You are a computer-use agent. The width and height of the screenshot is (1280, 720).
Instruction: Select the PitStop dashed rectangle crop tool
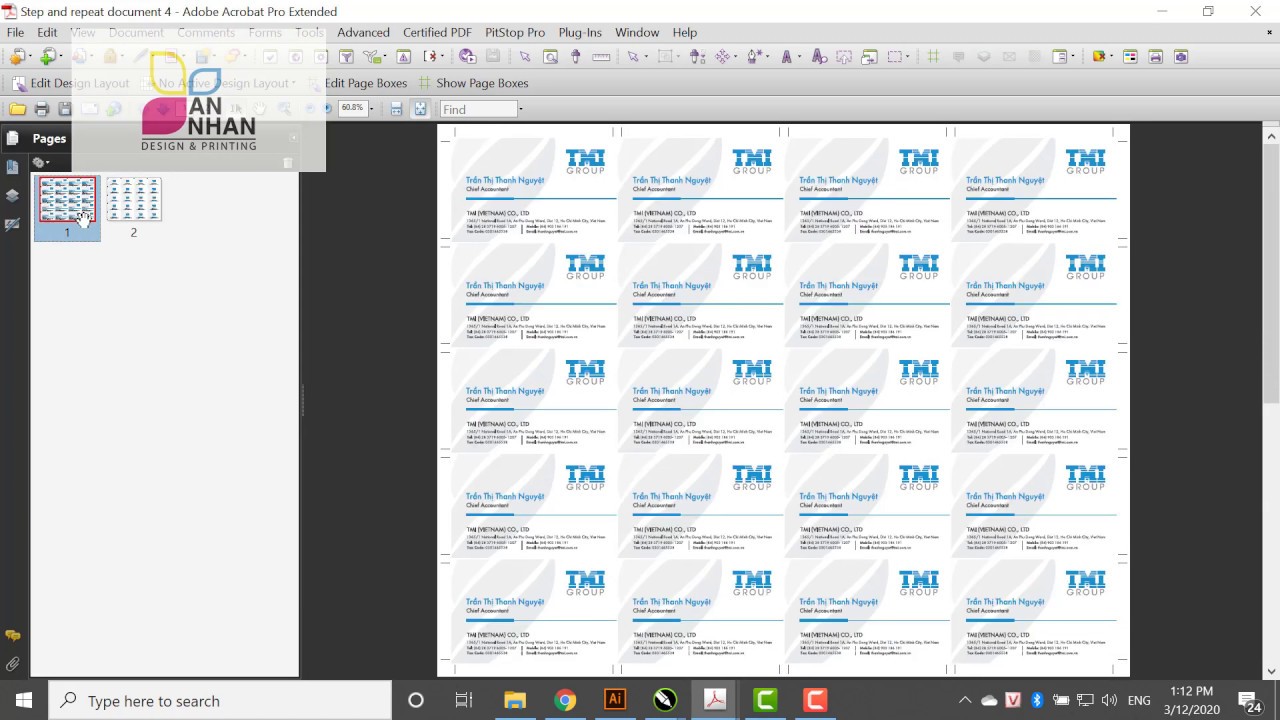click(x=895, y=57)
